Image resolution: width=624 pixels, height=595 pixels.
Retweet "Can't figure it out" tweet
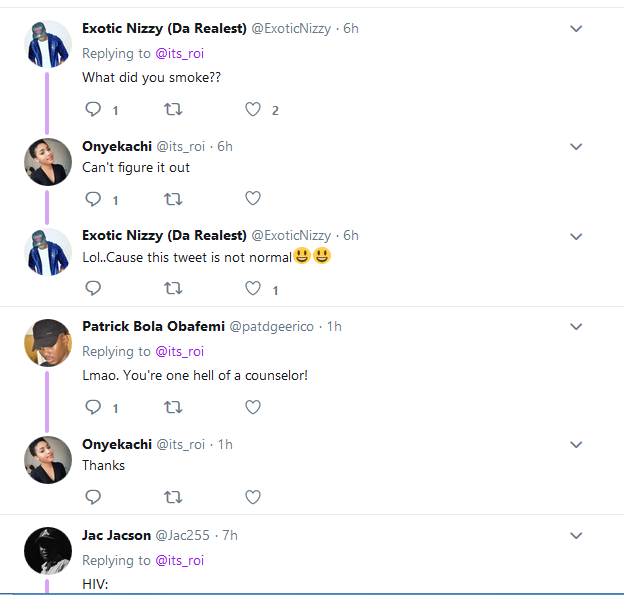click(x=173, y=199)
